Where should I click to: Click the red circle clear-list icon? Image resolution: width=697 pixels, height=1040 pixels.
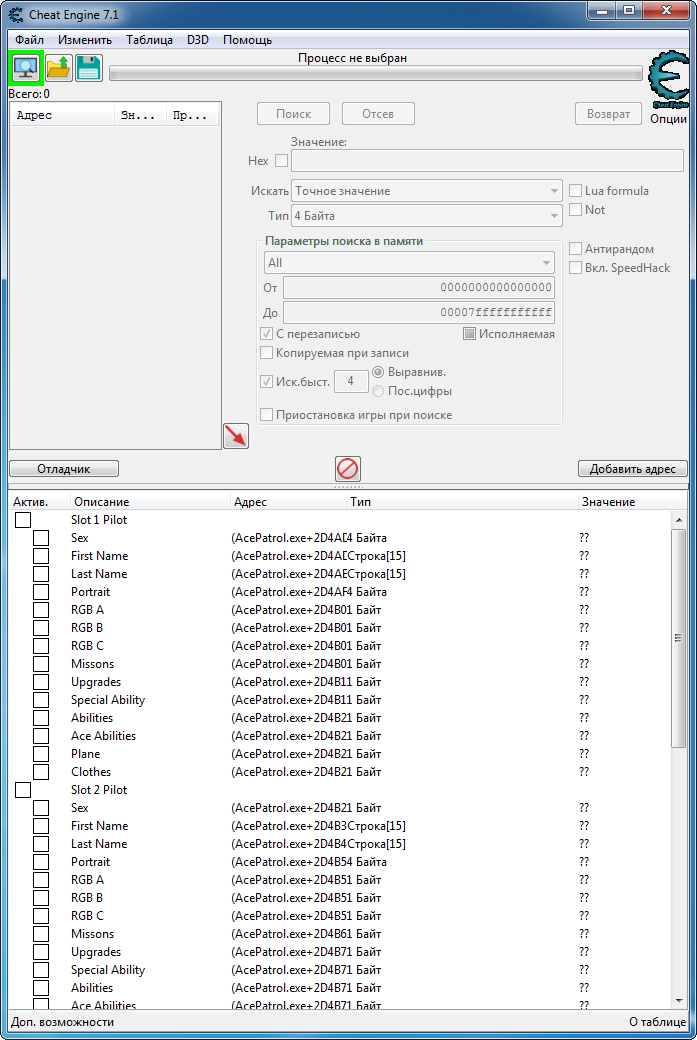coord(348,468)
